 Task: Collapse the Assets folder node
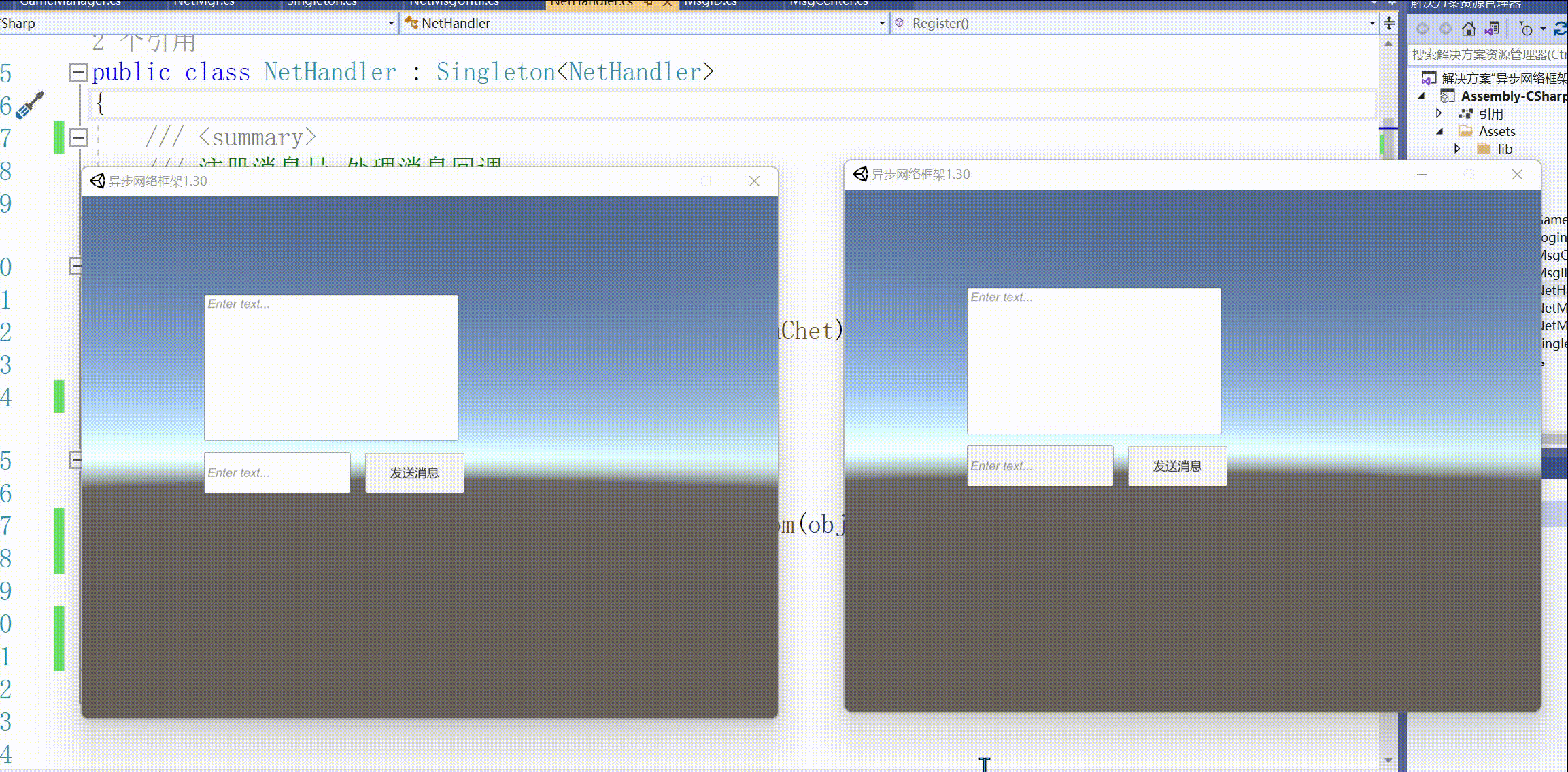click(1439, 131)
